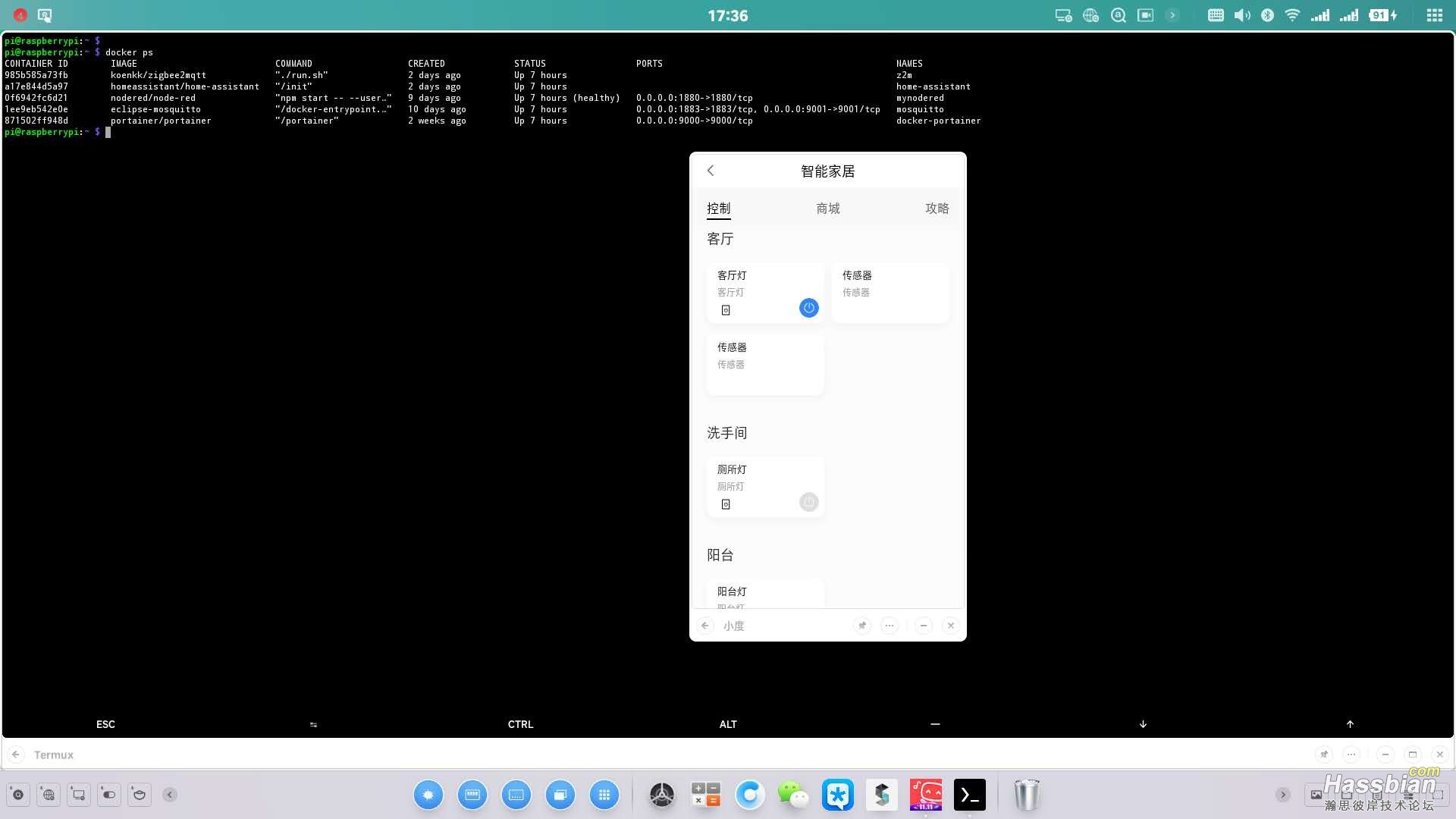Click the dock region capture icon

pyautogui.click(x=79, y=795)
